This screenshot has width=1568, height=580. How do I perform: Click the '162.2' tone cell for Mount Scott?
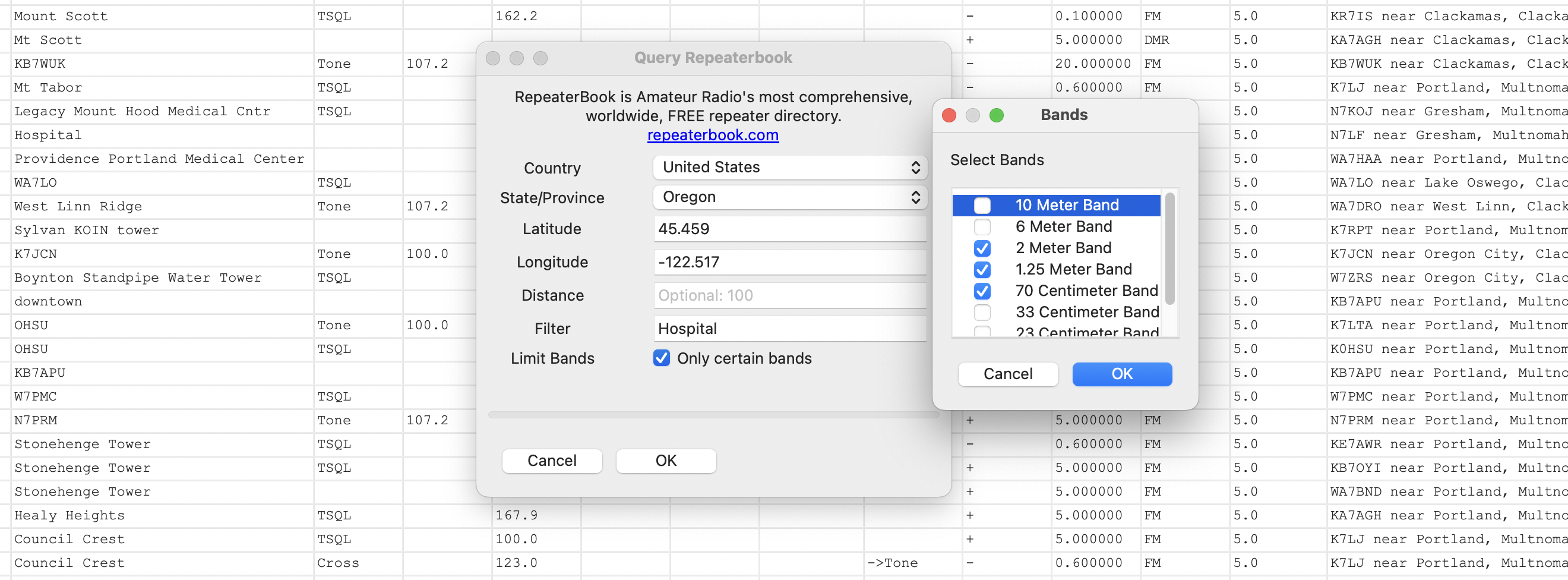pos(536,17)
